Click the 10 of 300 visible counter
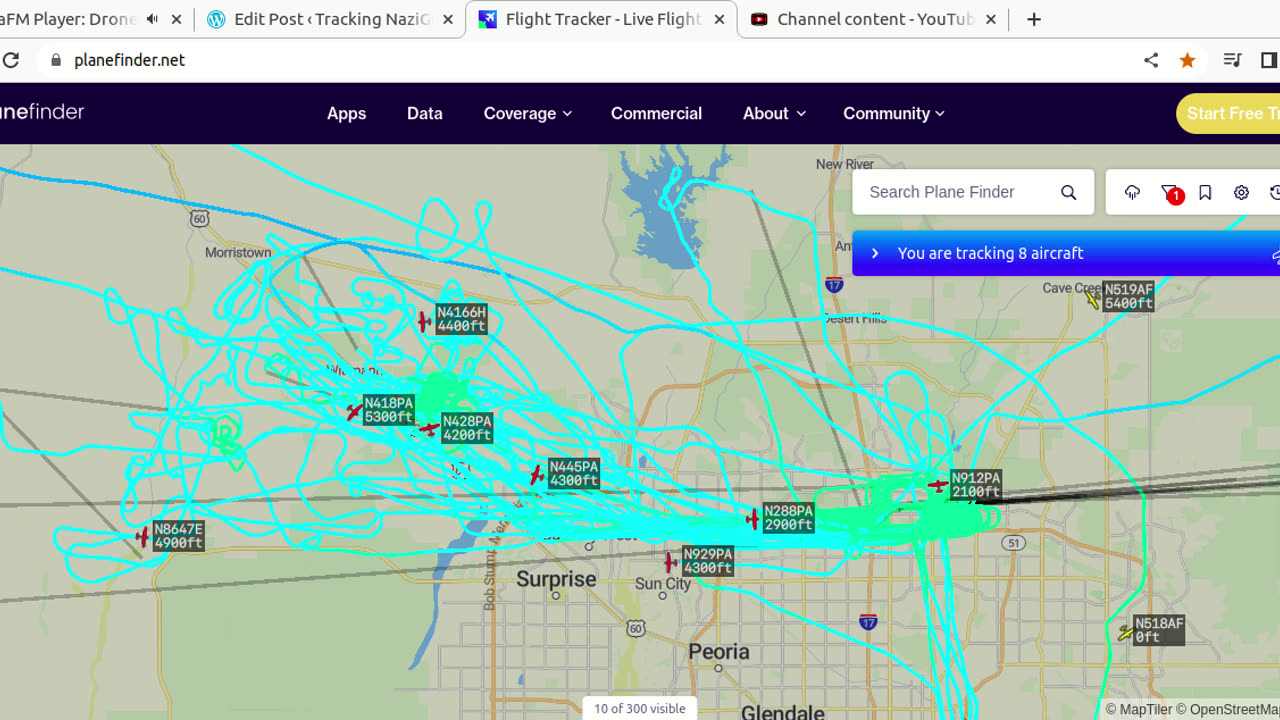 (x=640, y=708)
